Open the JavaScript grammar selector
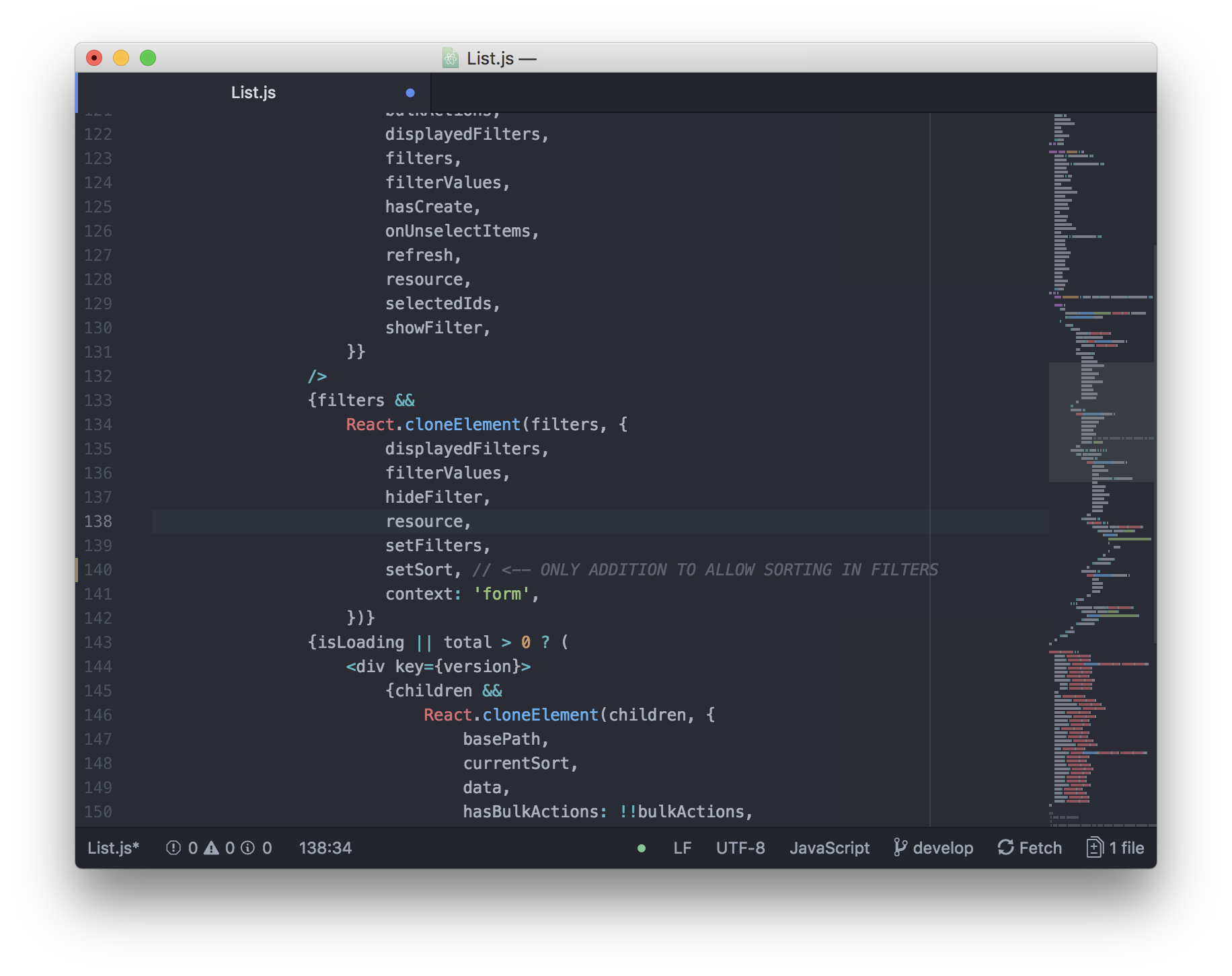The width and height of the screenshot is (1232, 976). pyautogui.click(x=830, y=848)
